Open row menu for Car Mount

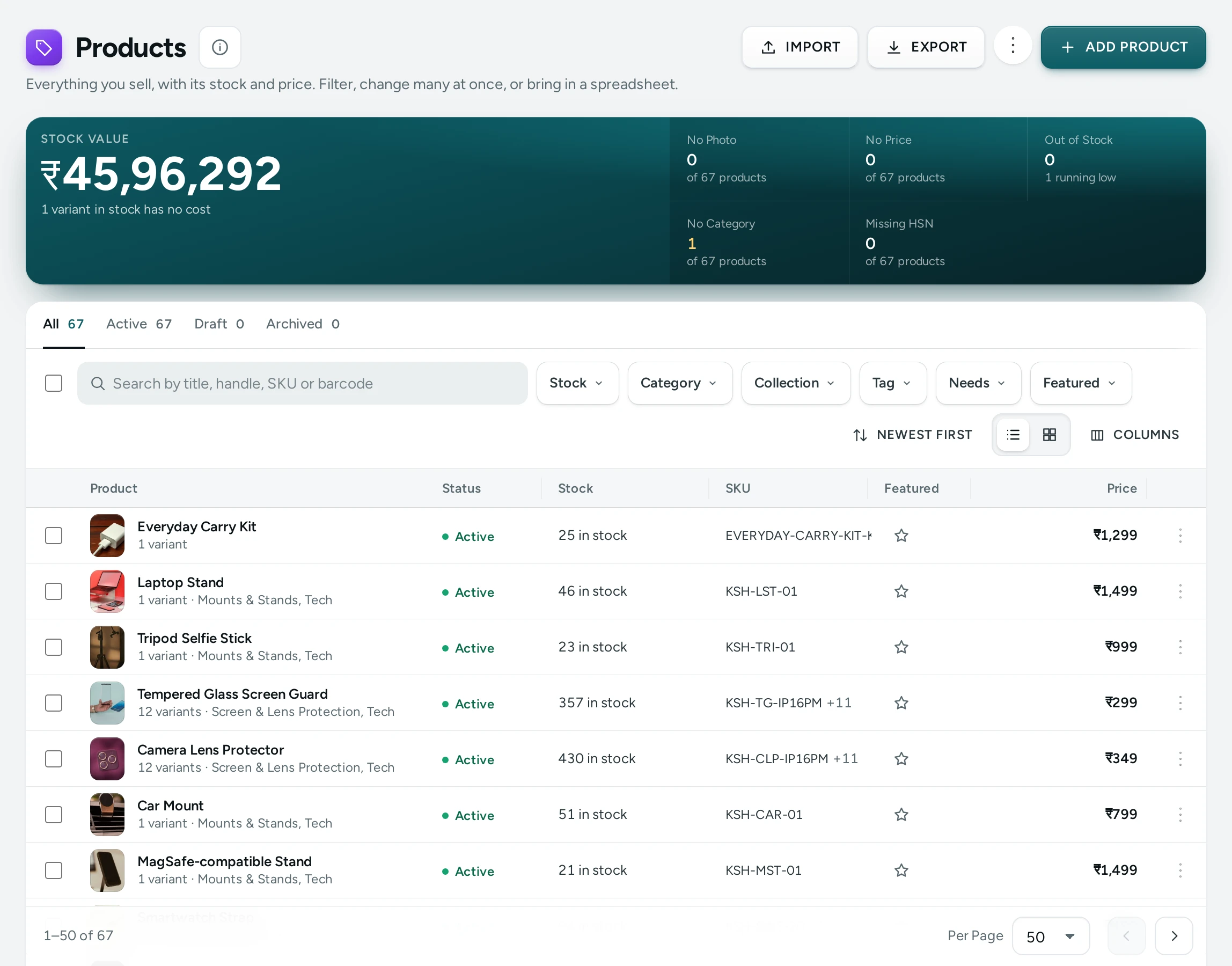click(1180, 815)
